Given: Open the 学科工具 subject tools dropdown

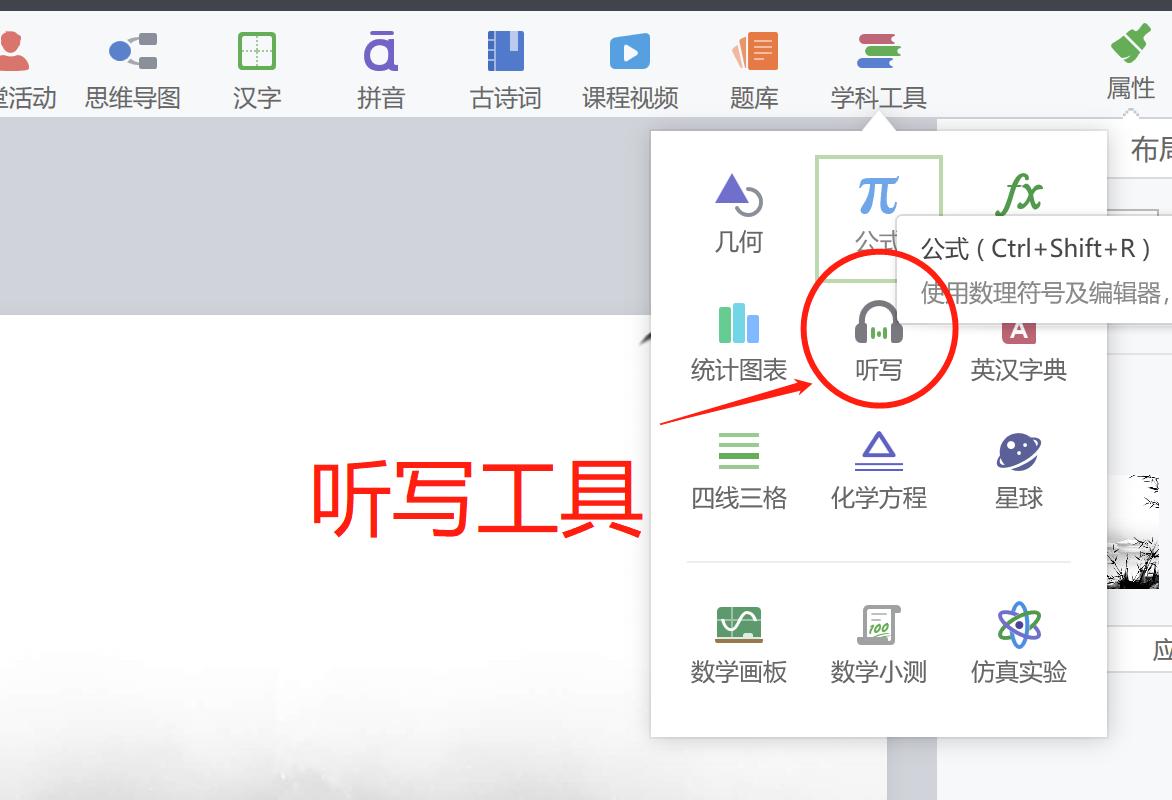Looking at the screenshot, I should point(879,65).
